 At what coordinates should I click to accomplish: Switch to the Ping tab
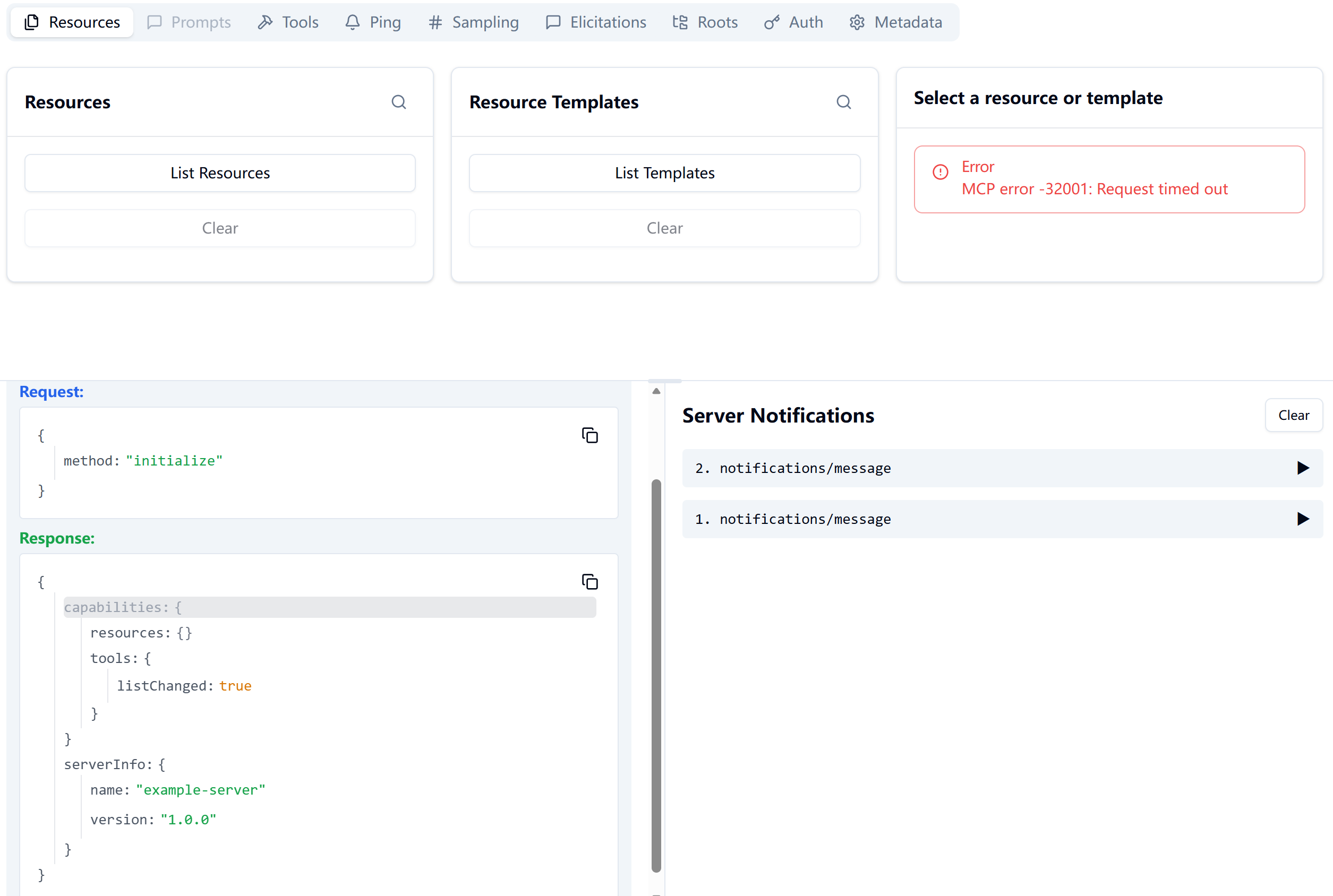[373, 22]
